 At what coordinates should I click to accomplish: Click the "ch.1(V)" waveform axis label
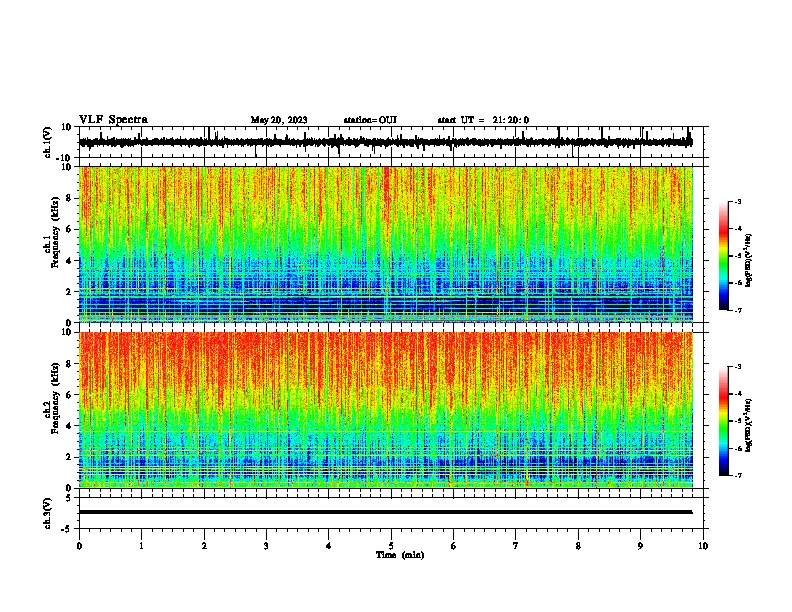click(48, 142)
